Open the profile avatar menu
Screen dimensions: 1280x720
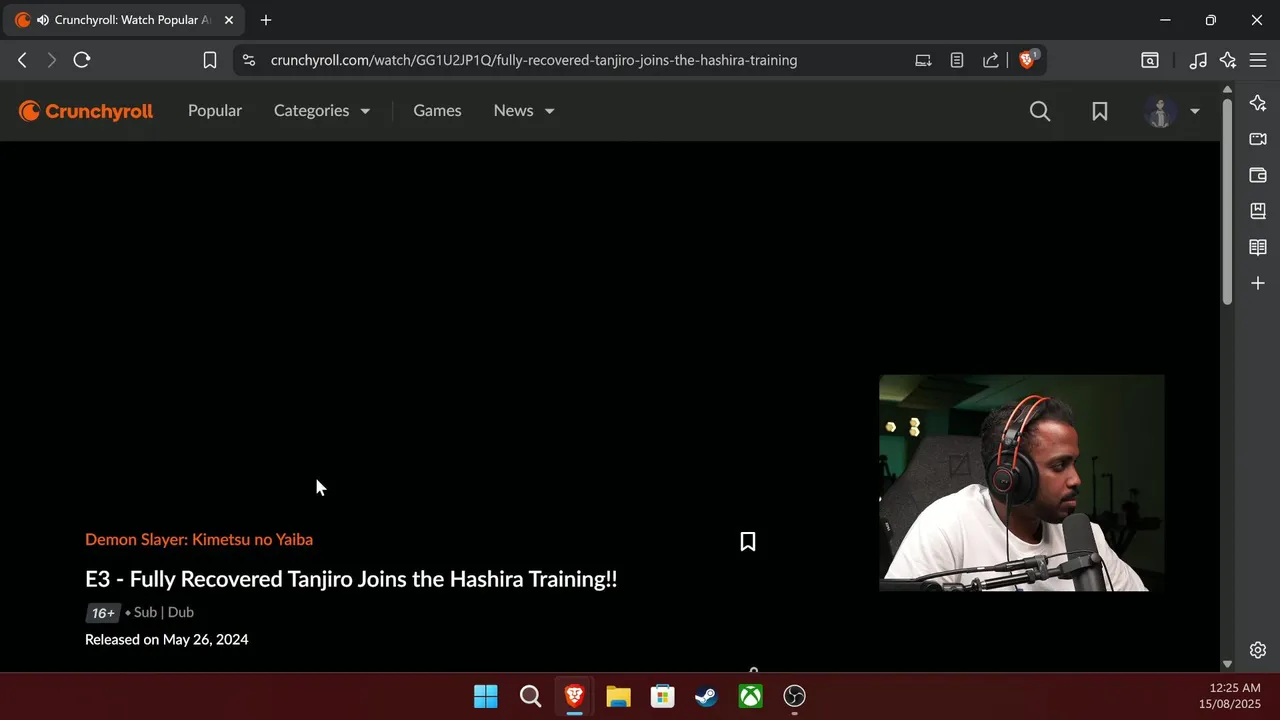coord(1172,111)
